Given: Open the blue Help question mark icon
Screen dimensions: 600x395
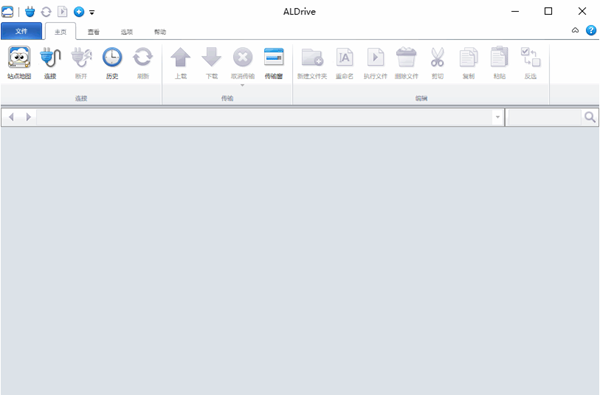Looking at the screenshot, I should coord(591,30).
